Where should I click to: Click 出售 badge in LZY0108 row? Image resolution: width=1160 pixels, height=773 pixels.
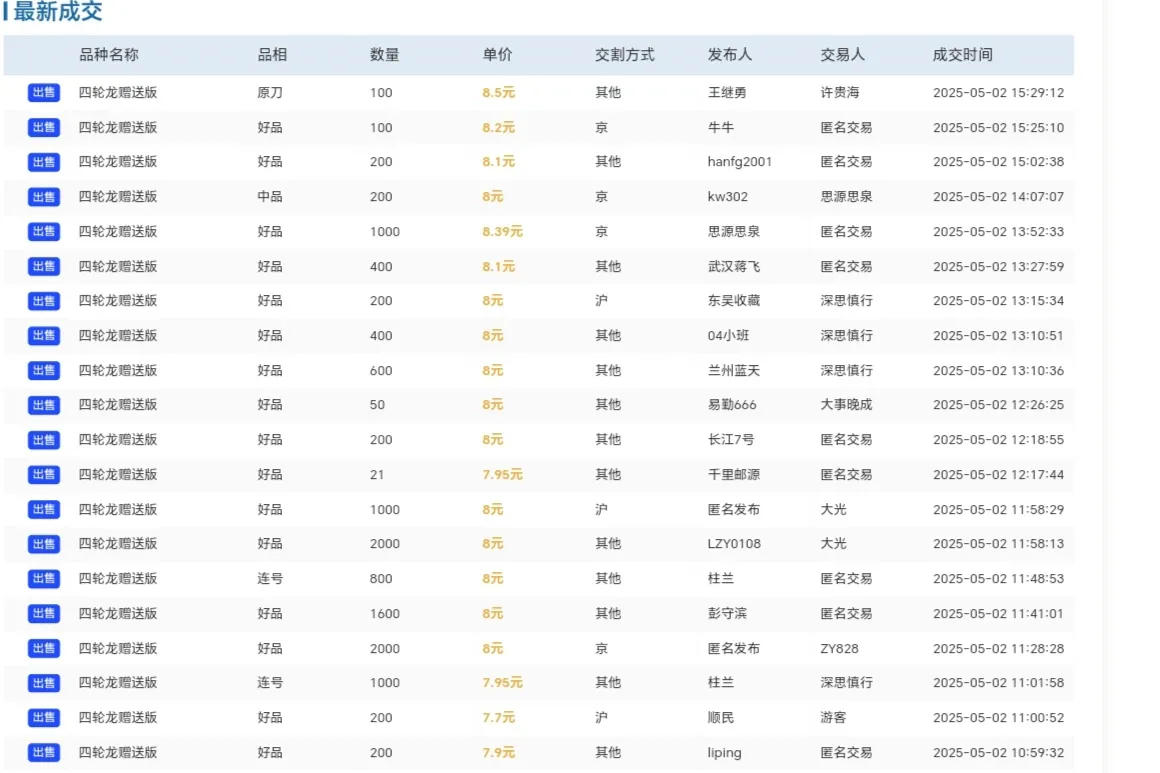44,544
